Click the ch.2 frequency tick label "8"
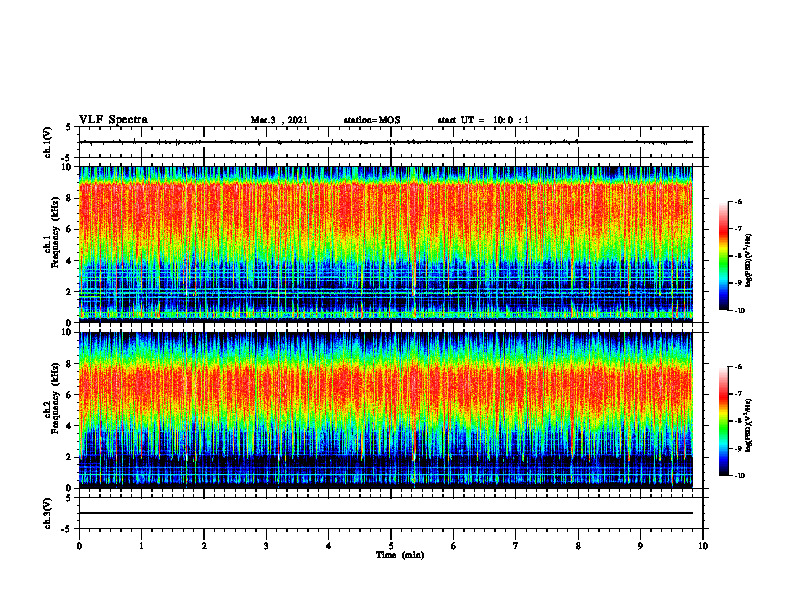 (x=70, y=364)
